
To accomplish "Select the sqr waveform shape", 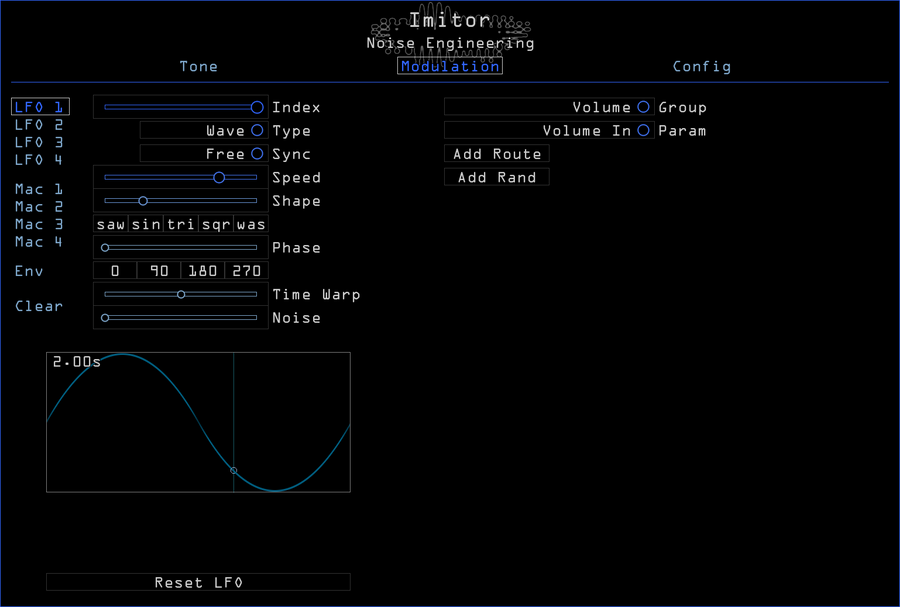I will [x=214, y=224].
